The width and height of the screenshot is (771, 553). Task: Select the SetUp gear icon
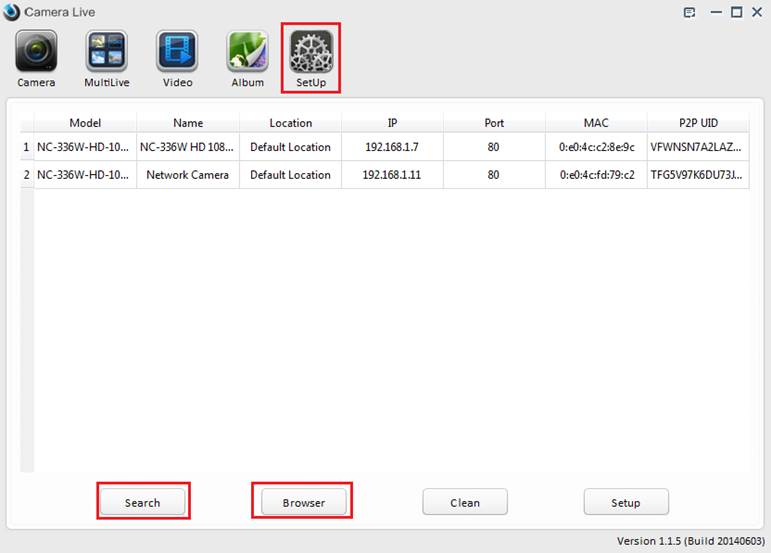pyautogui.click(x=311, y=51)
